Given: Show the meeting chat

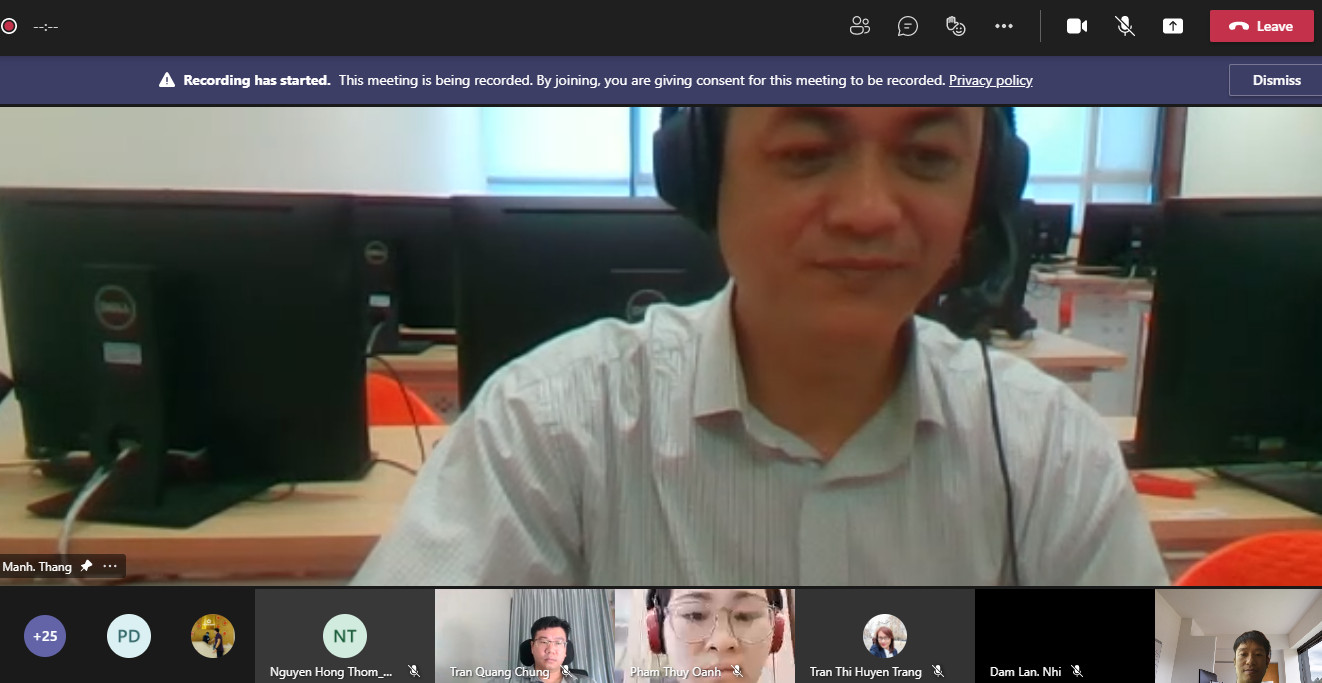Looking at the screenshot, I should (907, 26).
